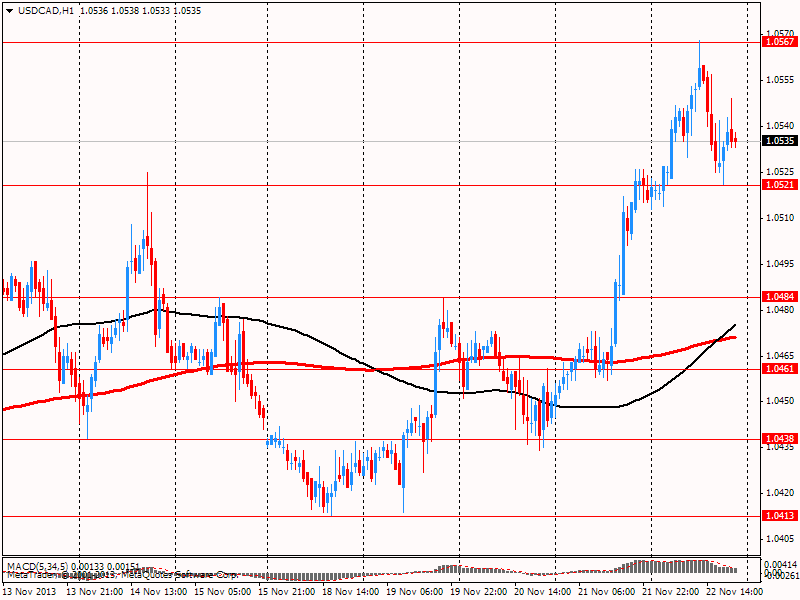Viewport: 800px width, 600px height.
Task: Click the 1.0480 price axis value
Action: coord(780,309)
